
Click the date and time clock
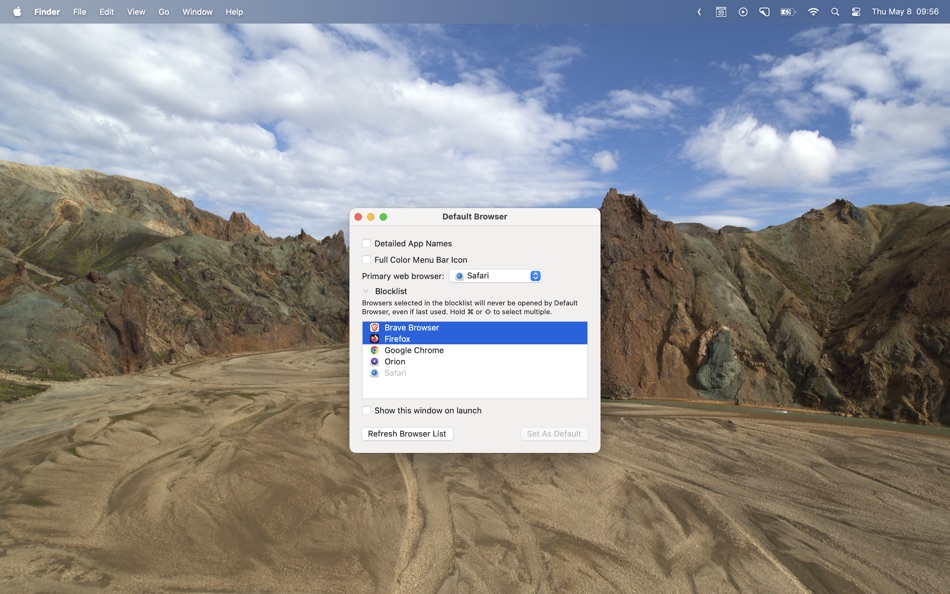click(x=905, y=12)
